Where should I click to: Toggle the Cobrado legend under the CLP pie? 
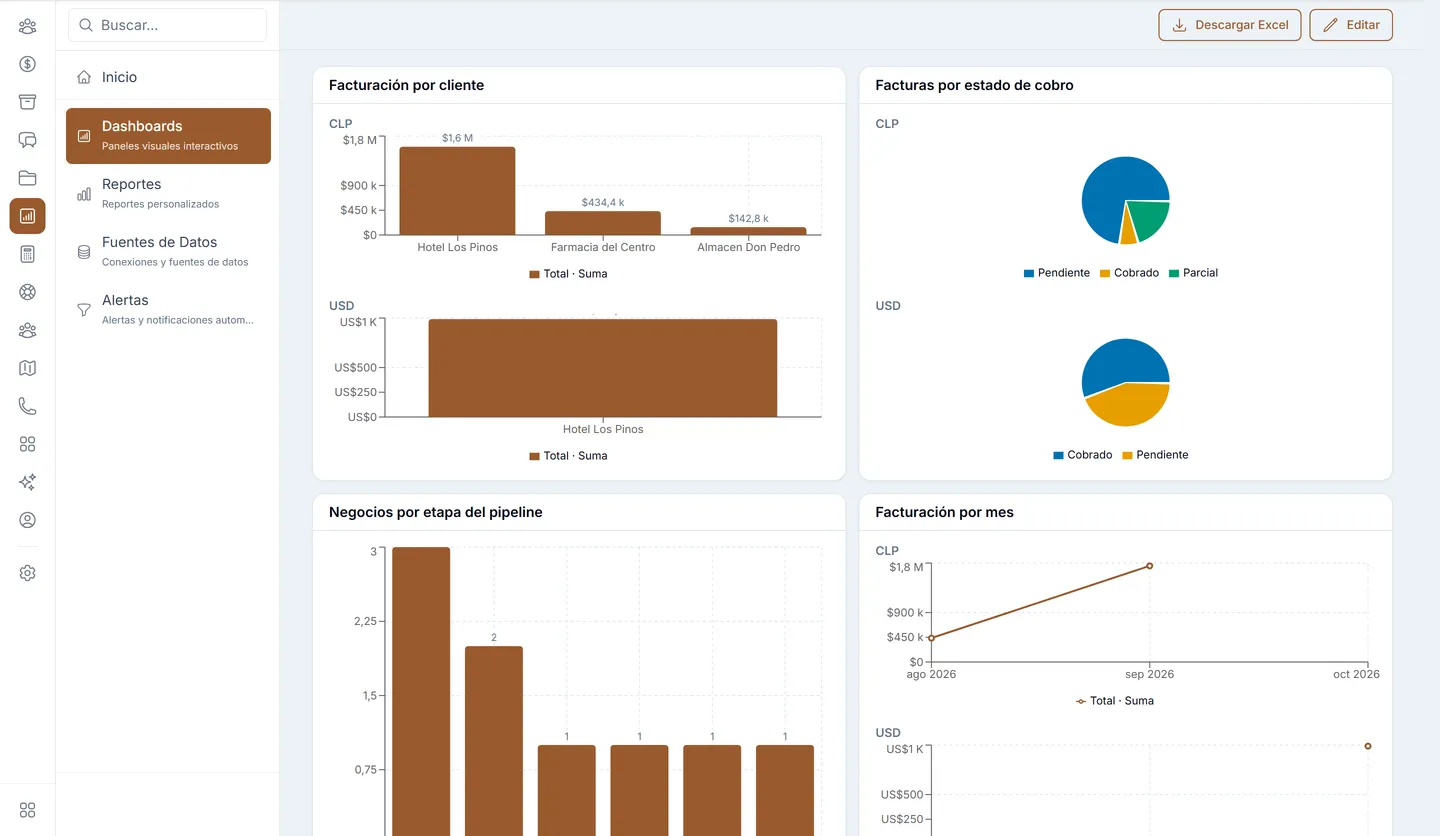coord(1129,273)
